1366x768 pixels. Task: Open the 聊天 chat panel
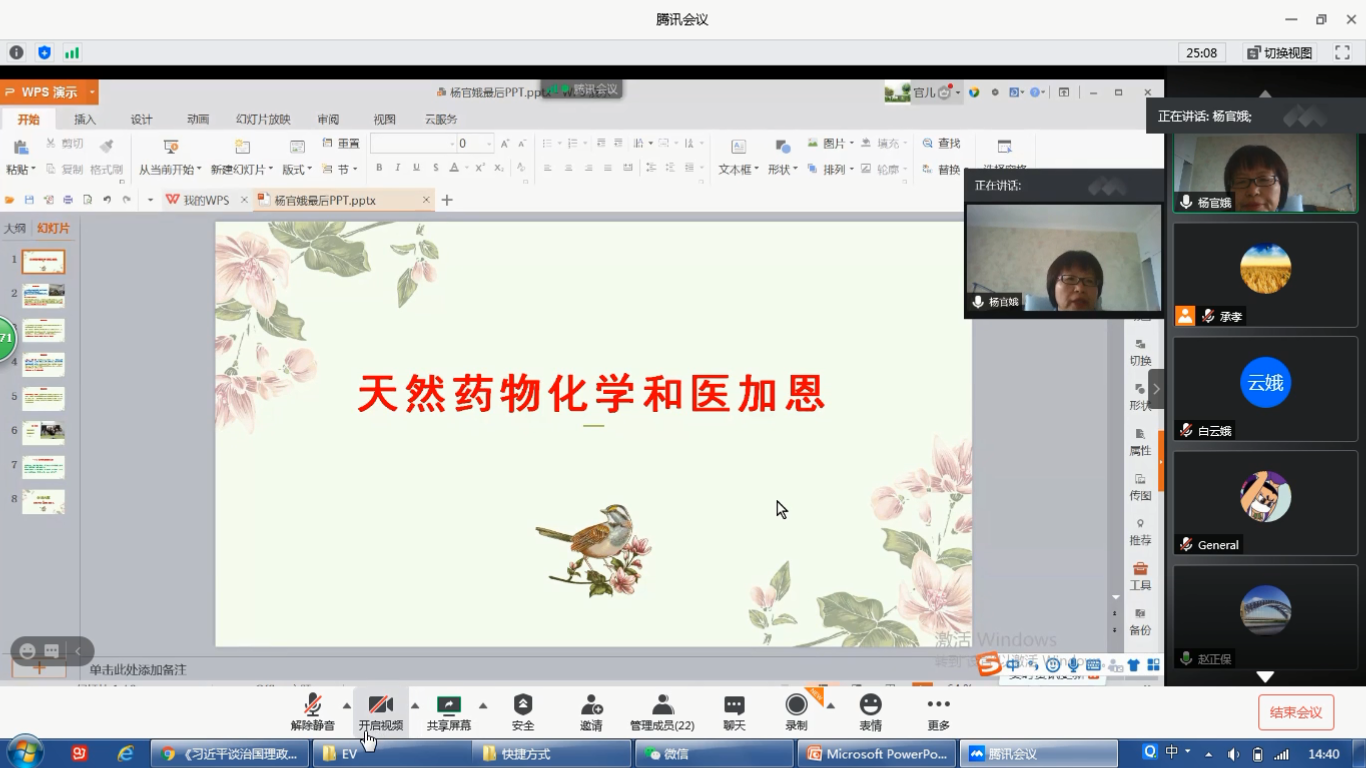tap(734, 712)
